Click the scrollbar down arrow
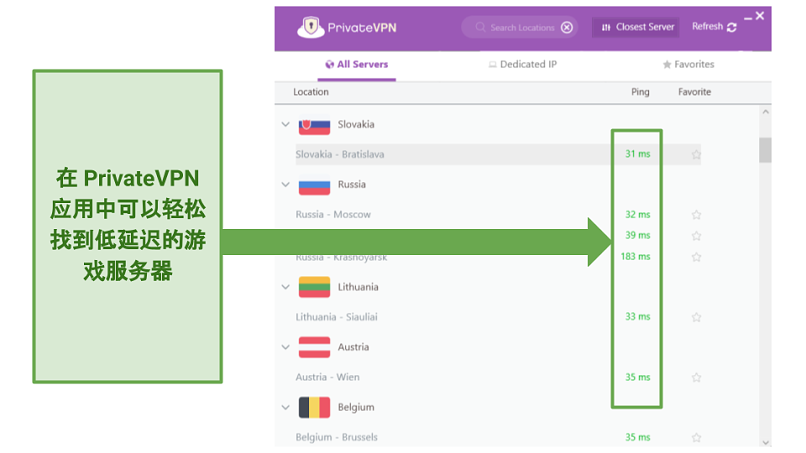This screenshot has height=453, width=806. [765, 442]
